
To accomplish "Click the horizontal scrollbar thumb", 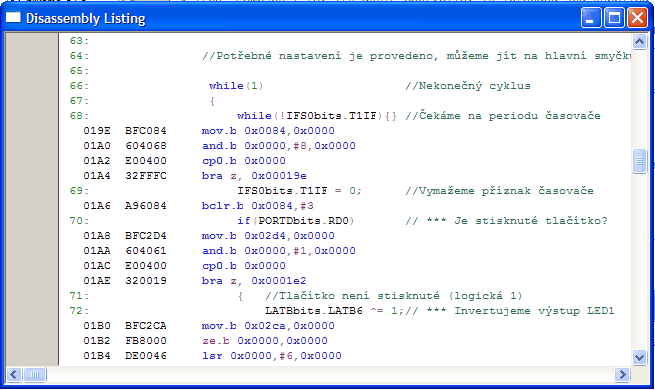I will click(35, 375).
